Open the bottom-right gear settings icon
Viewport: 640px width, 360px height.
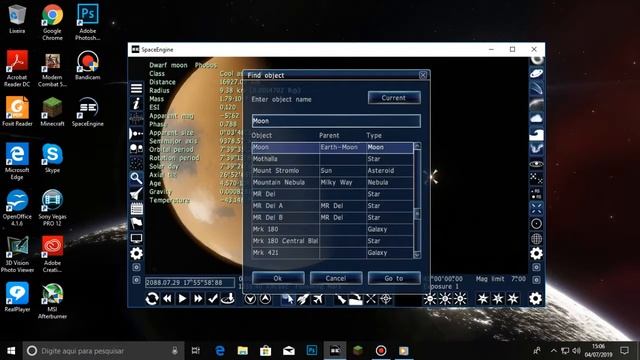click(x=536, y=299)
